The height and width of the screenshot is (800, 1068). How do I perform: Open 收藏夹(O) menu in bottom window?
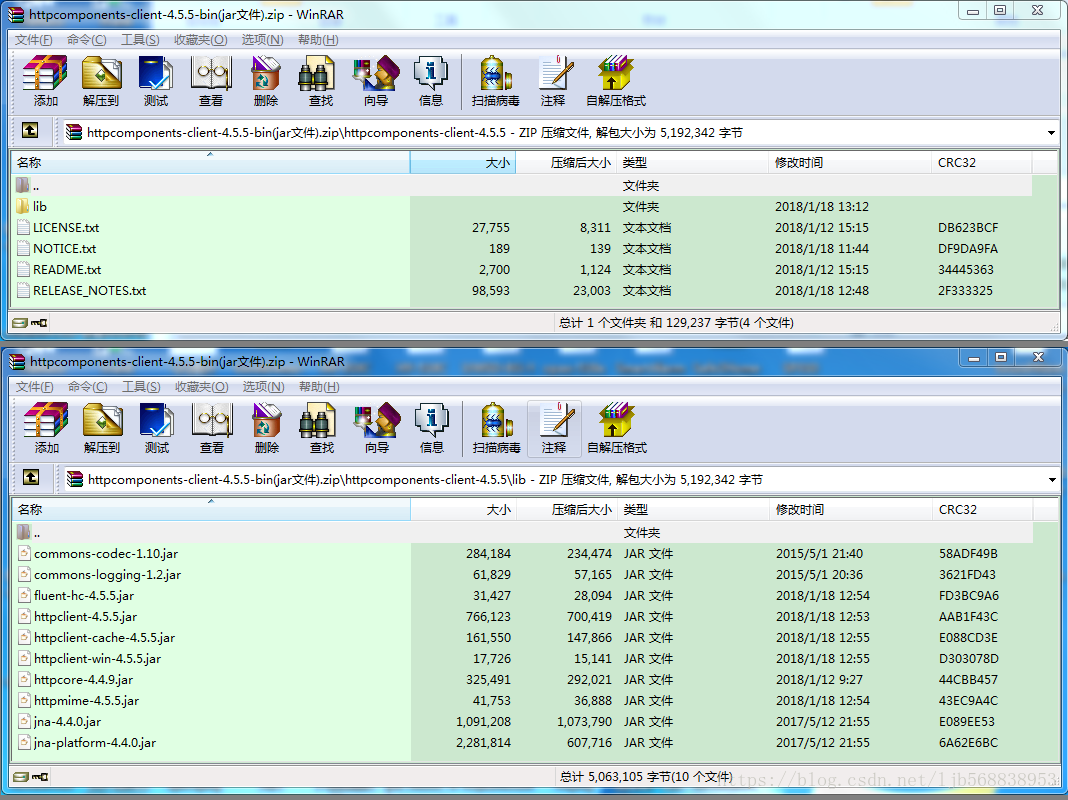pos(202,387)
